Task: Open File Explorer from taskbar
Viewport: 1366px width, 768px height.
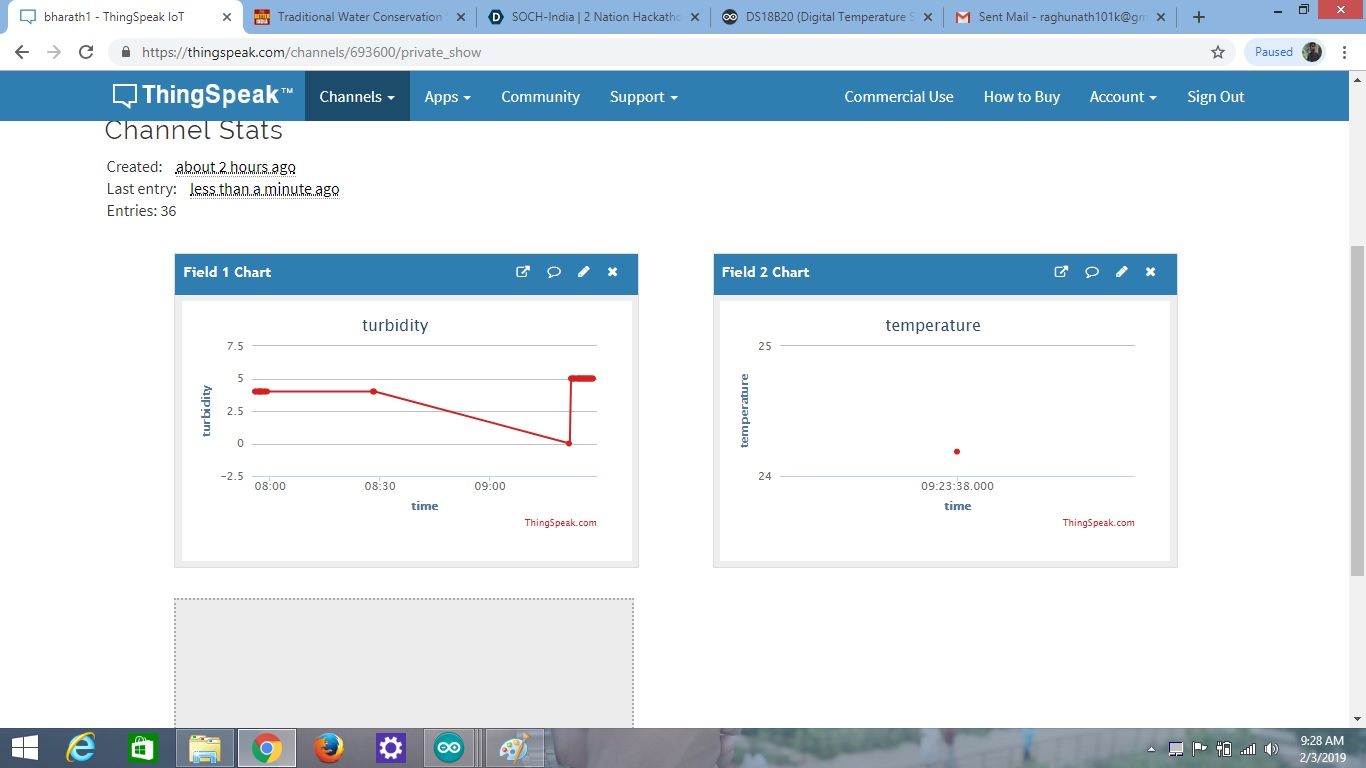Action: pyautogui.click(x=205, y=748)
